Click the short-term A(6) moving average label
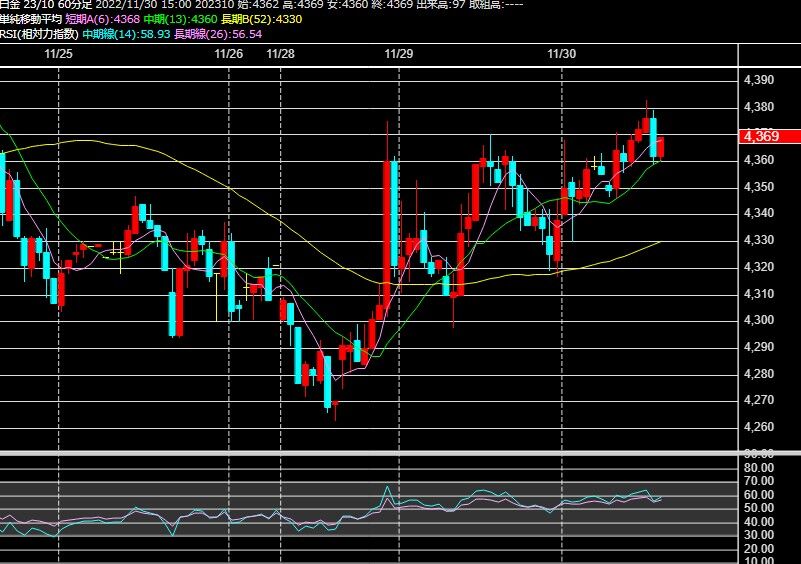This screenshot has height=564, width=801. [x=102, y=19]
